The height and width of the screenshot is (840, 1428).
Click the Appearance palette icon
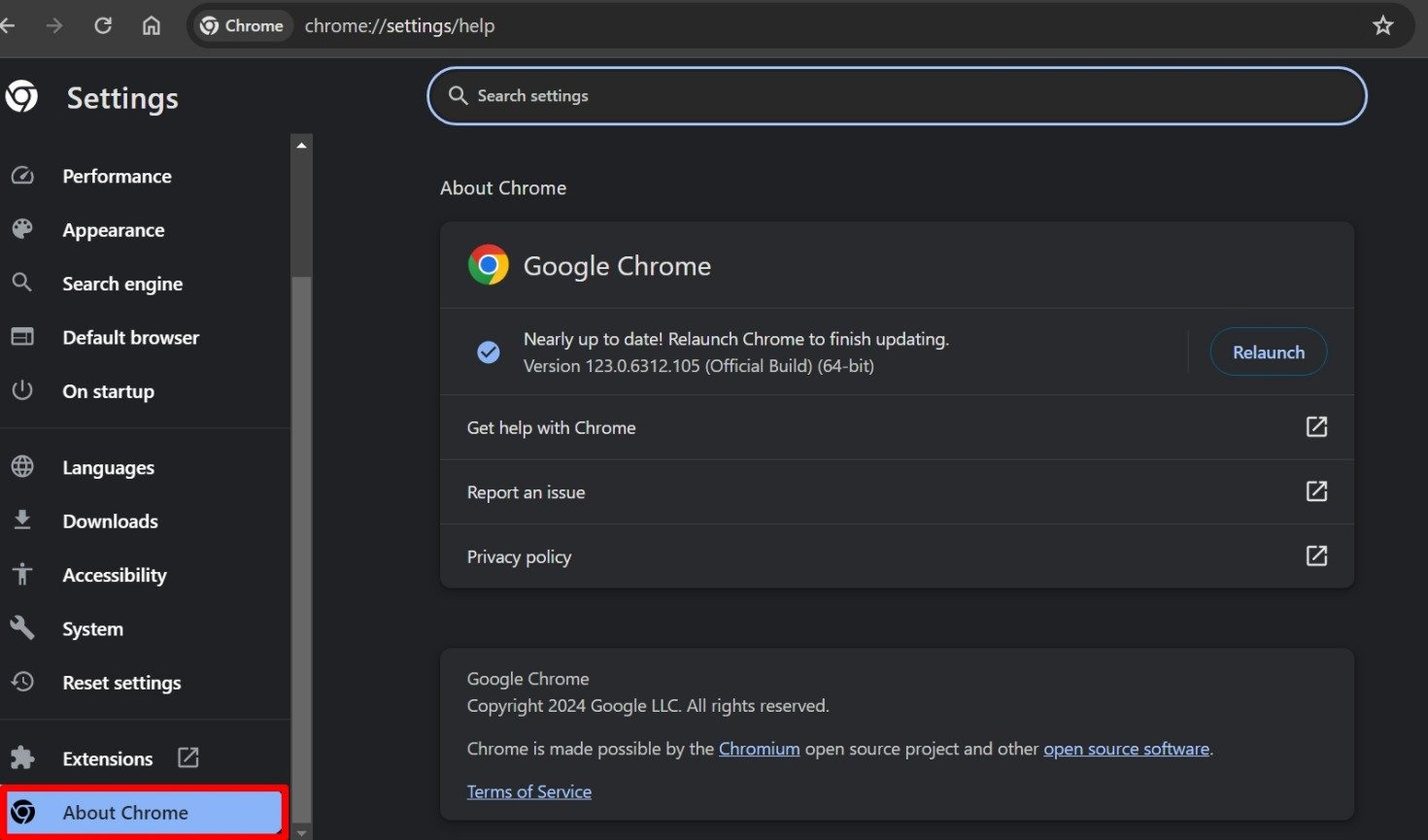(x=22, y=229)
